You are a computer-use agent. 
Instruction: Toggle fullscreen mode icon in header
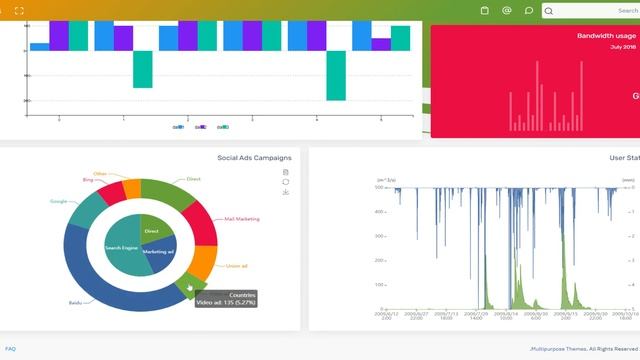19,11
